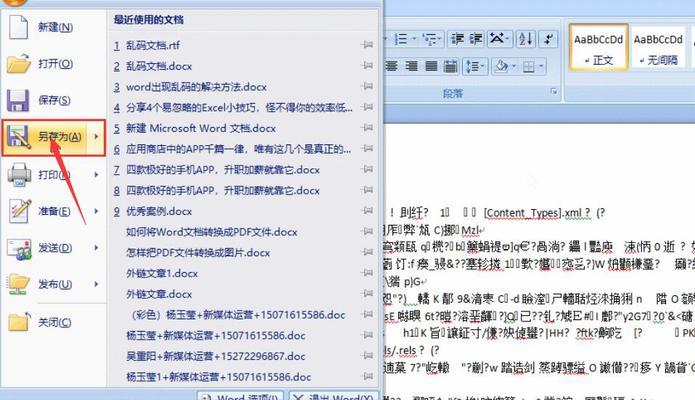Viewport: 695px width, 400px height.
Task: Apply the 正文 style
Action: click(x=598, y=47)
